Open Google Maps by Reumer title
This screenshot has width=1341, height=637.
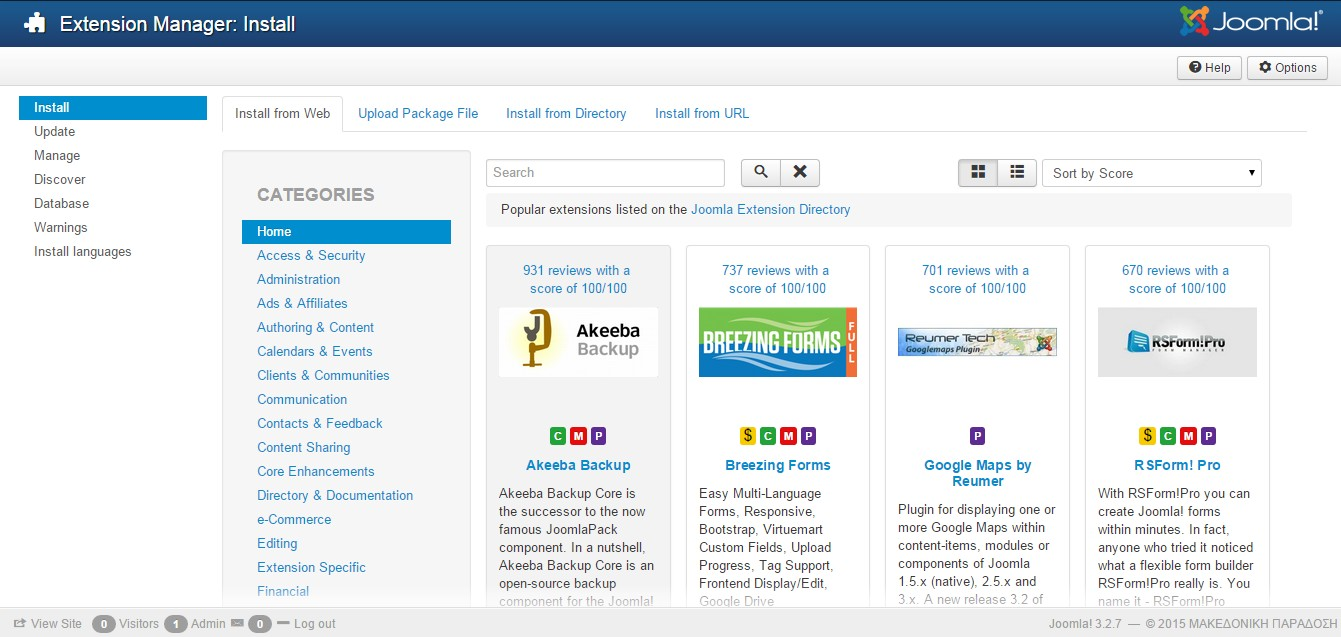tap(977, 473)
